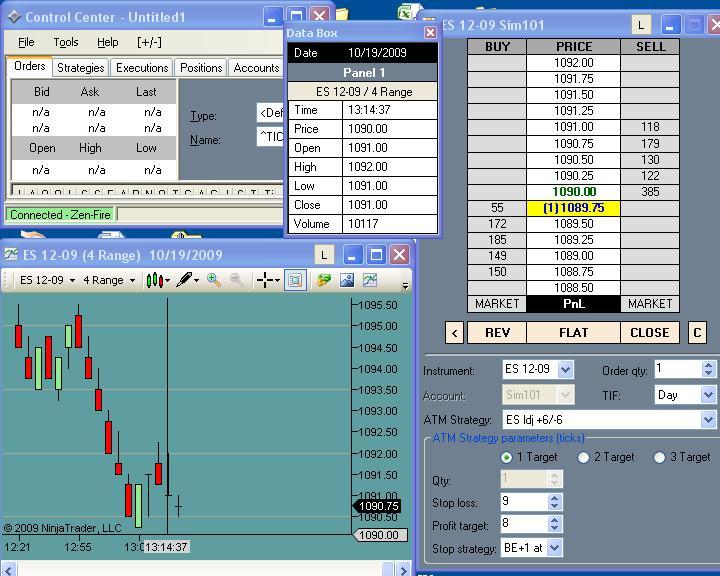The image size is (720, 576).
Task: Click the REV button
Action: (497, 333)
